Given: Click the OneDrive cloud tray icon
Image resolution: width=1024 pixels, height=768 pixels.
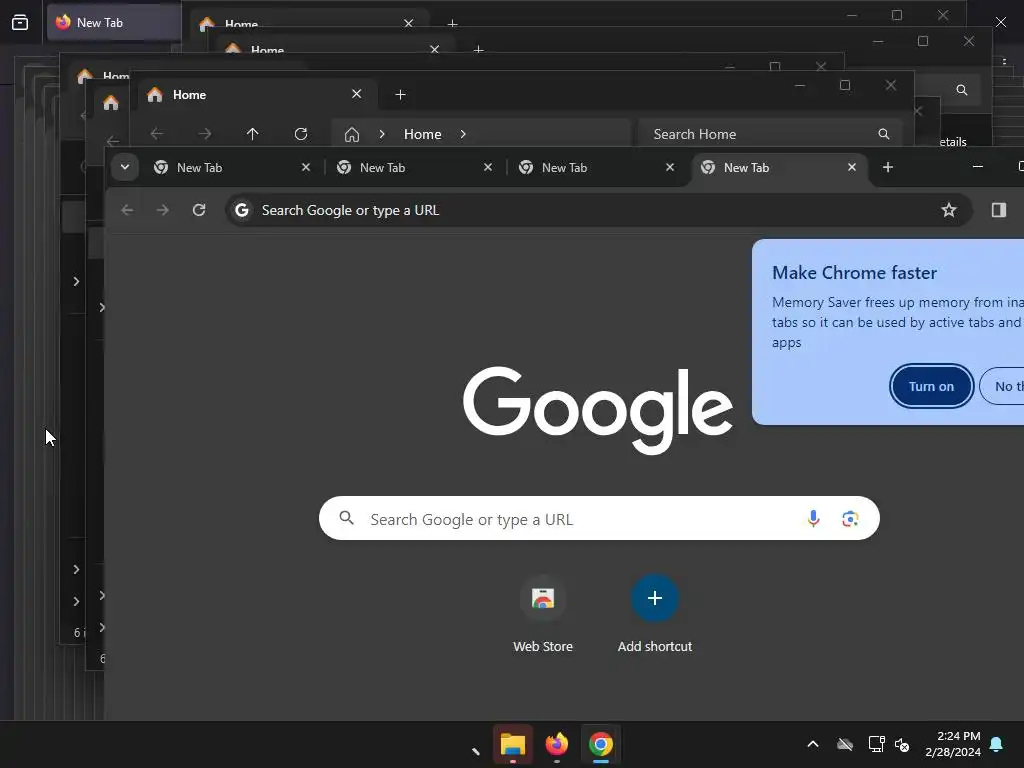Looking at the screenshot, I should 845,744.
